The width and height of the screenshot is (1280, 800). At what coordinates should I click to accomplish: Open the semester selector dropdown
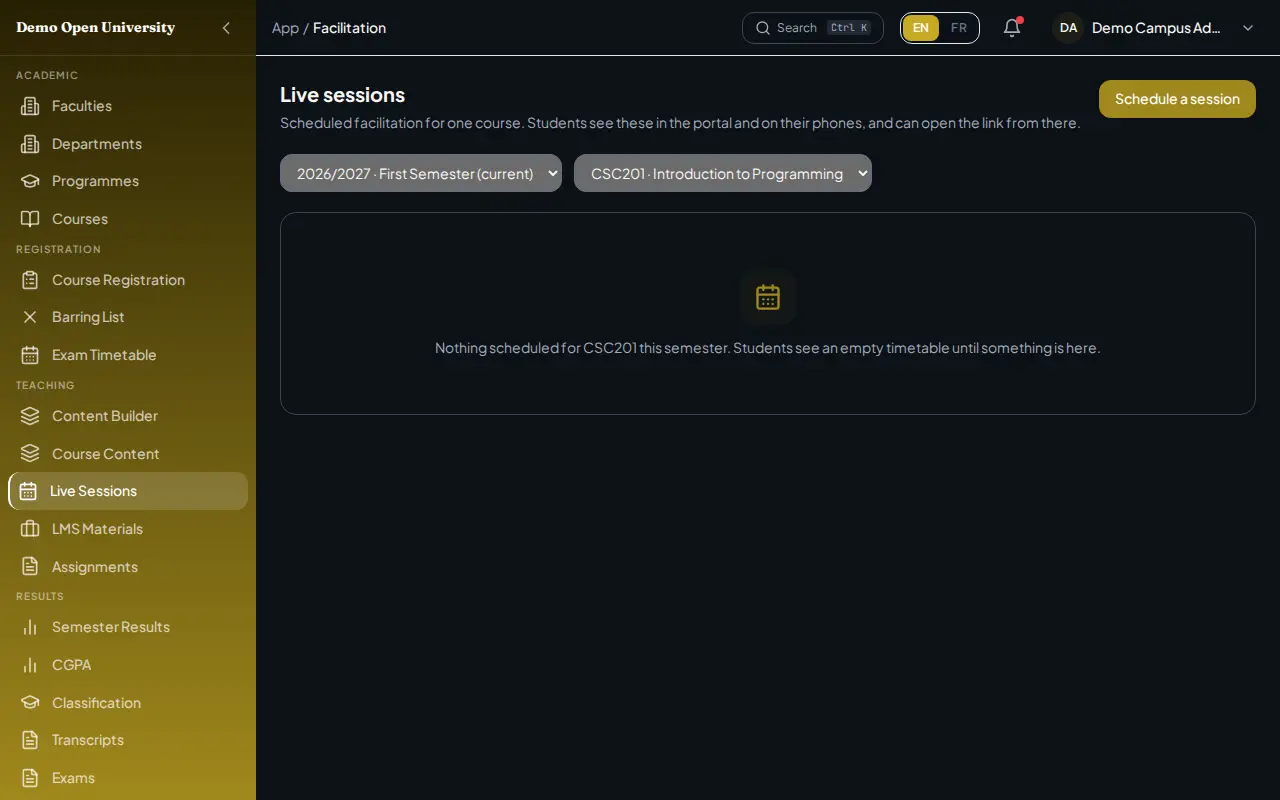421,173
